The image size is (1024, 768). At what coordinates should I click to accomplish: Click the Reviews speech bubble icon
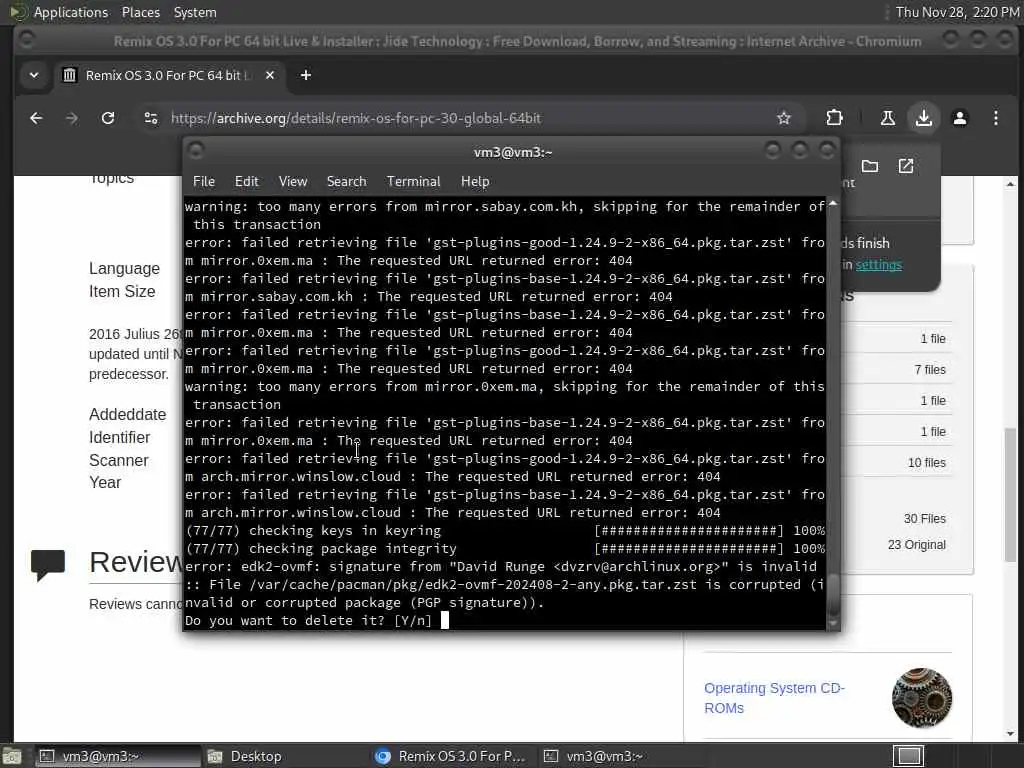pos(48,564)
